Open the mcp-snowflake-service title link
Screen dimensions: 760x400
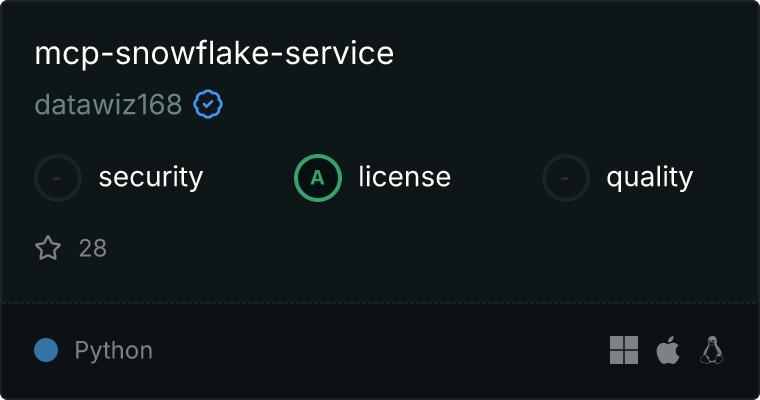214,53
